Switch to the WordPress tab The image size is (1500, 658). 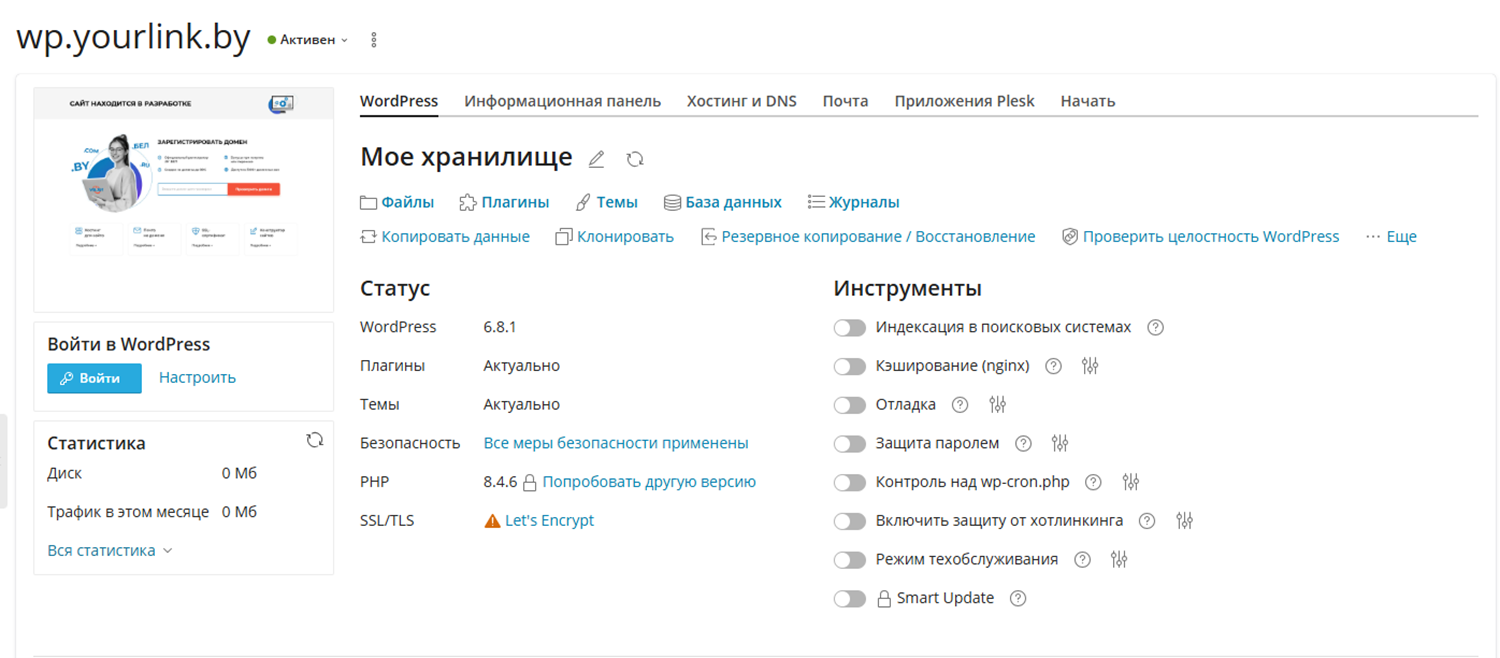399,101
